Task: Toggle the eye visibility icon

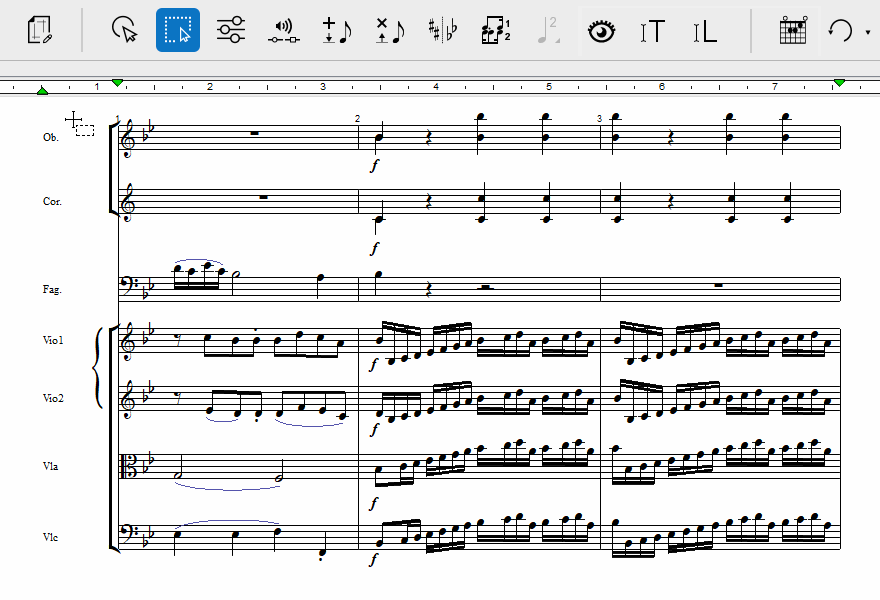Action: pyautogui.click(x=601, y=31)
